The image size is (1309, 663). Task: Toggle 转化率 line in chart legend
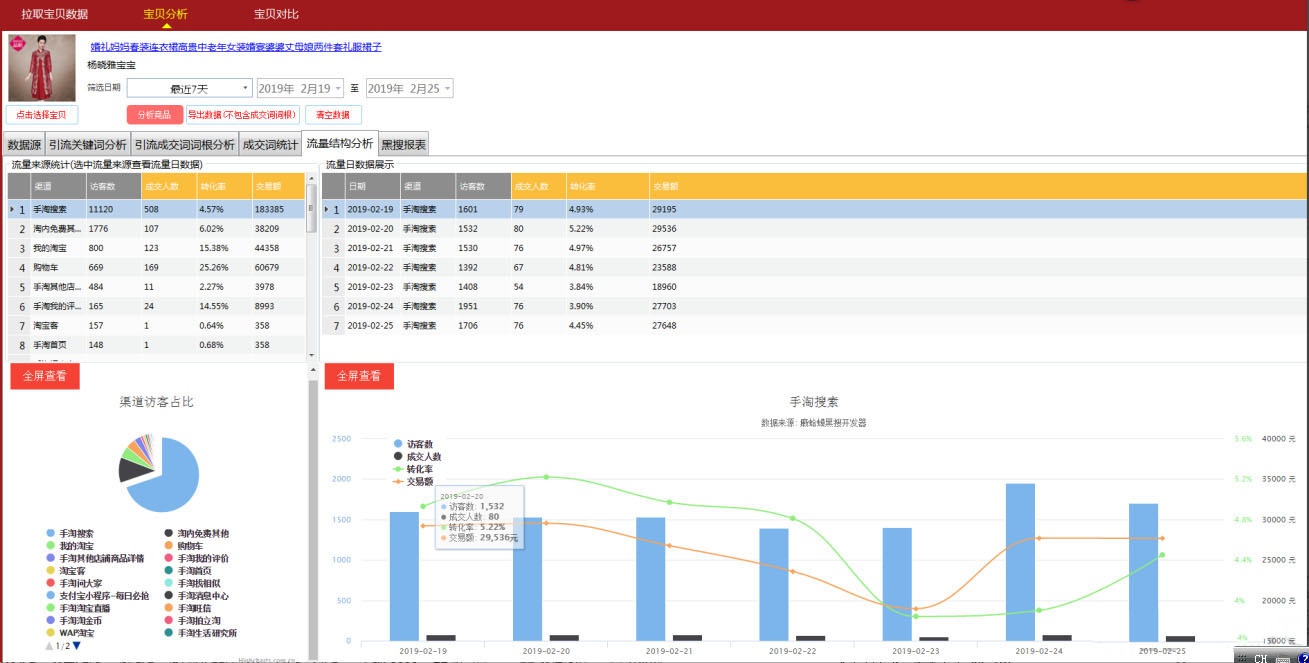click(x=414, y=469)
